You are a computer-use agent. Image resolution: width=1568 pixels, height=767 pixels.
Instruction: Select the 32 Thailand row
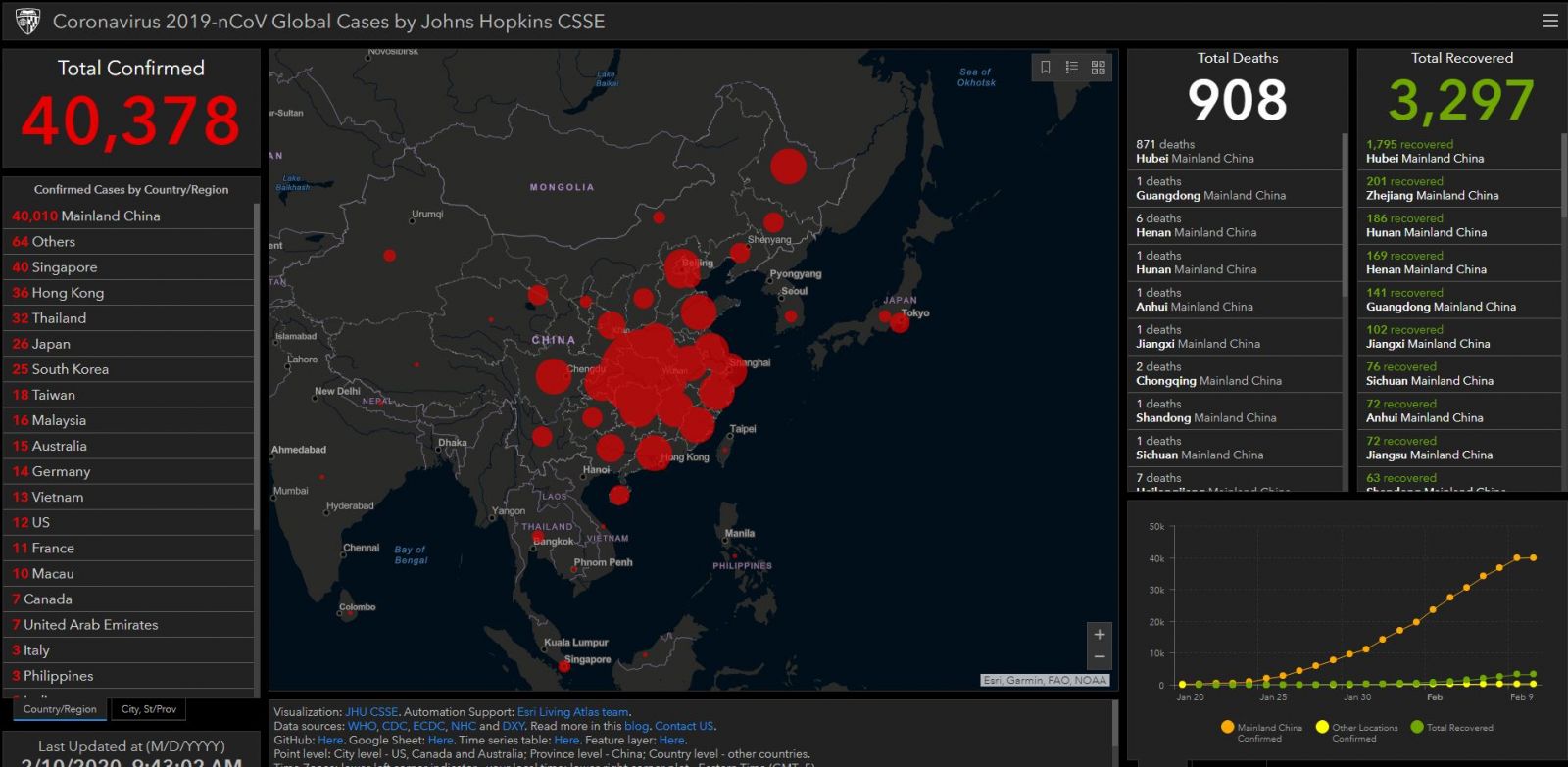coord(128,317)
